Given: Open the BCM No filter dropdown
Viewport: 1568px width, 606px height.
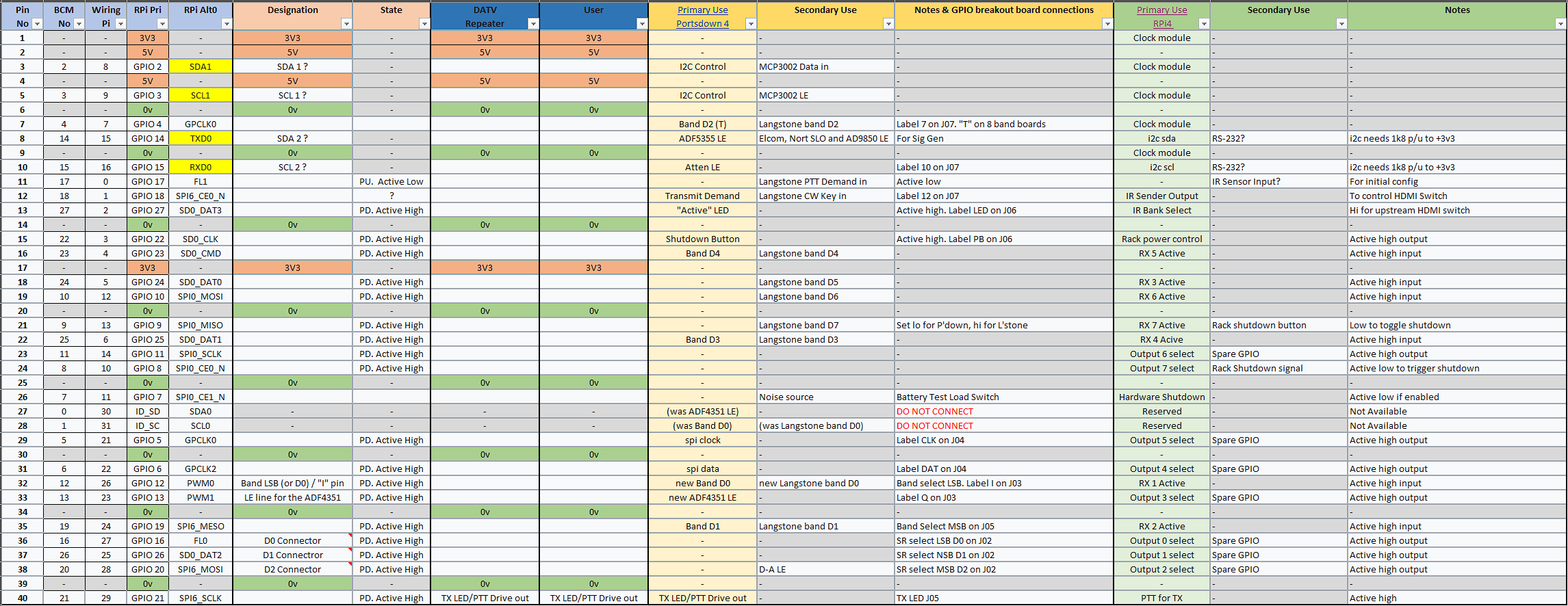Looking at the screenshot, I should coord(79,24).
